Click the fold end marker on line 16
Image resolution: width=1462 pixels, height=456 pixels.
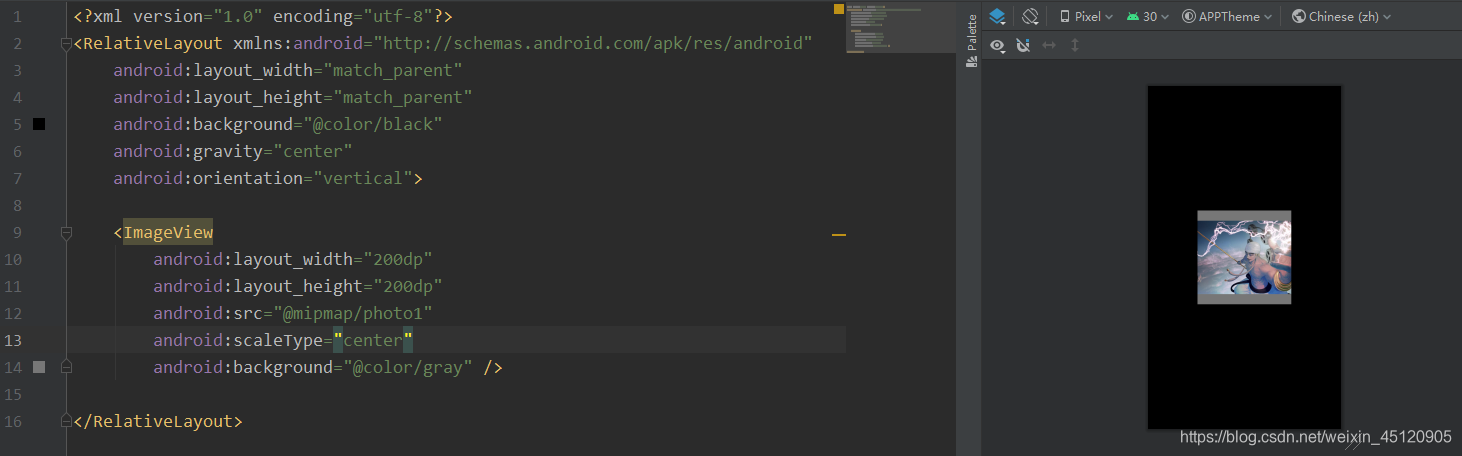coord(66,421)
